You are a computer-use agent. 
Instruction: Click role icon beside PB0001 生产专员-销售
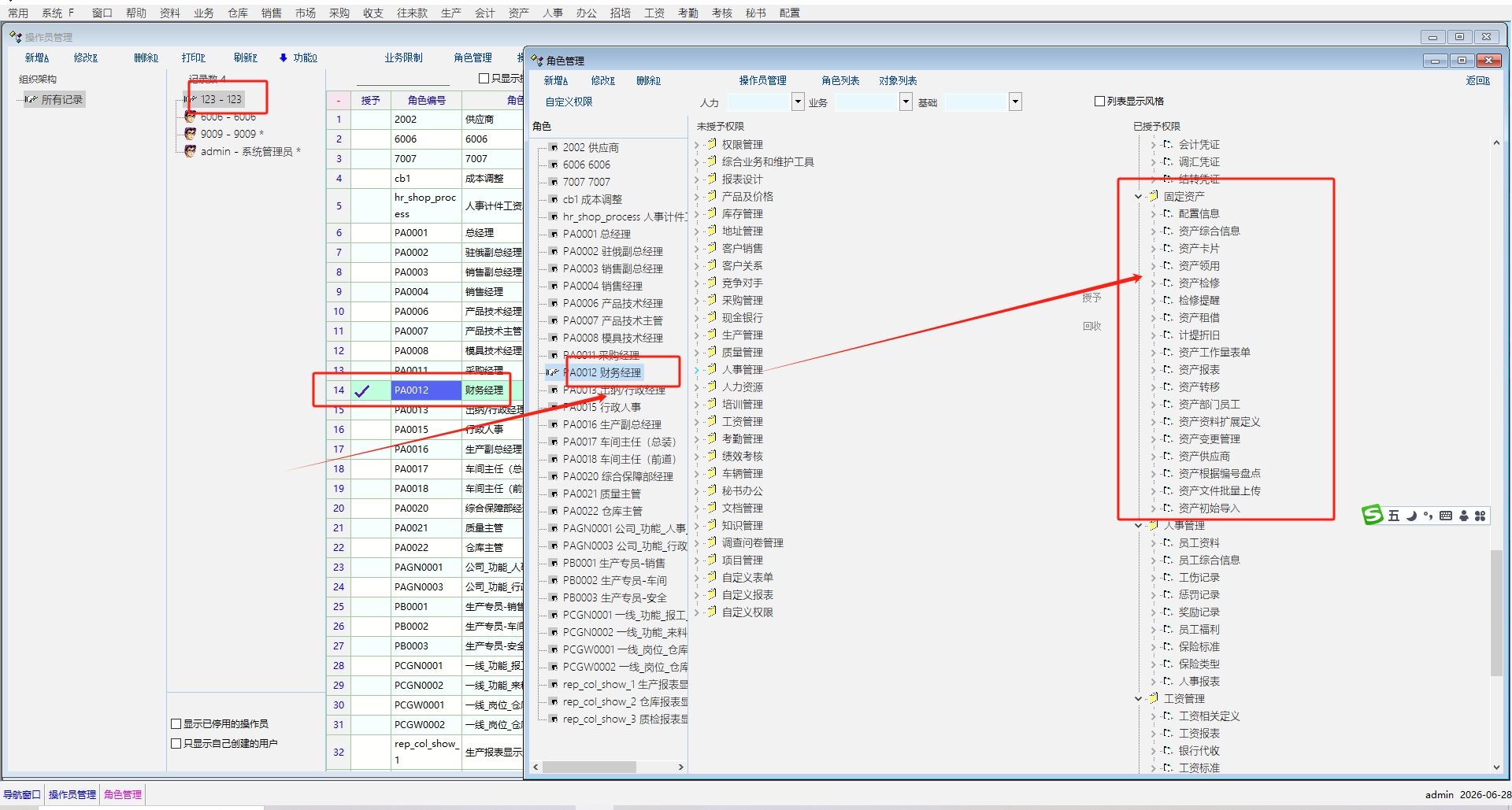click(x=554, y=563)
